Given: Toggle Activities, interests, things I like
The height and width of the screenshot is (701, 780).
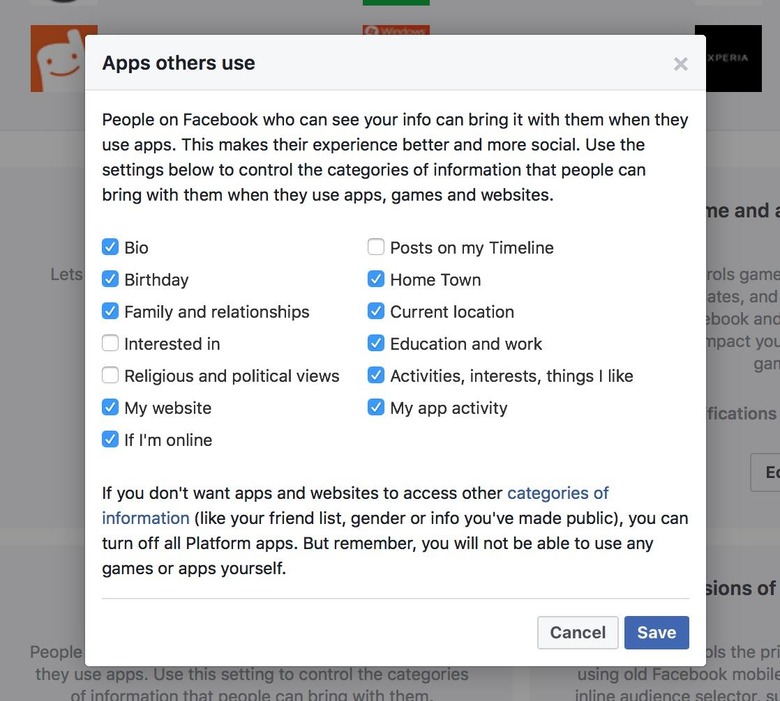Looking at the screenshot, I should pyautogui.click(x=376, y=376).
